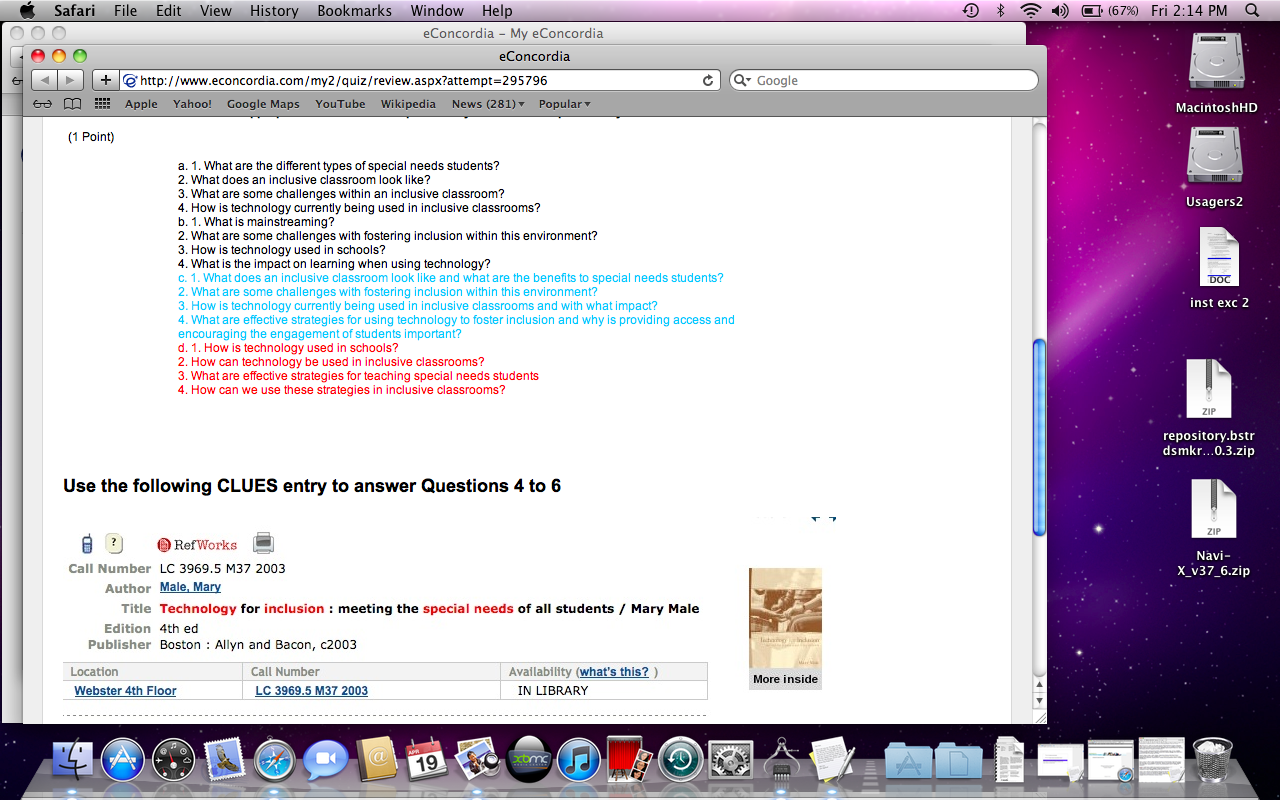Launch iTunes from the Dock

[x=578, y=760]
